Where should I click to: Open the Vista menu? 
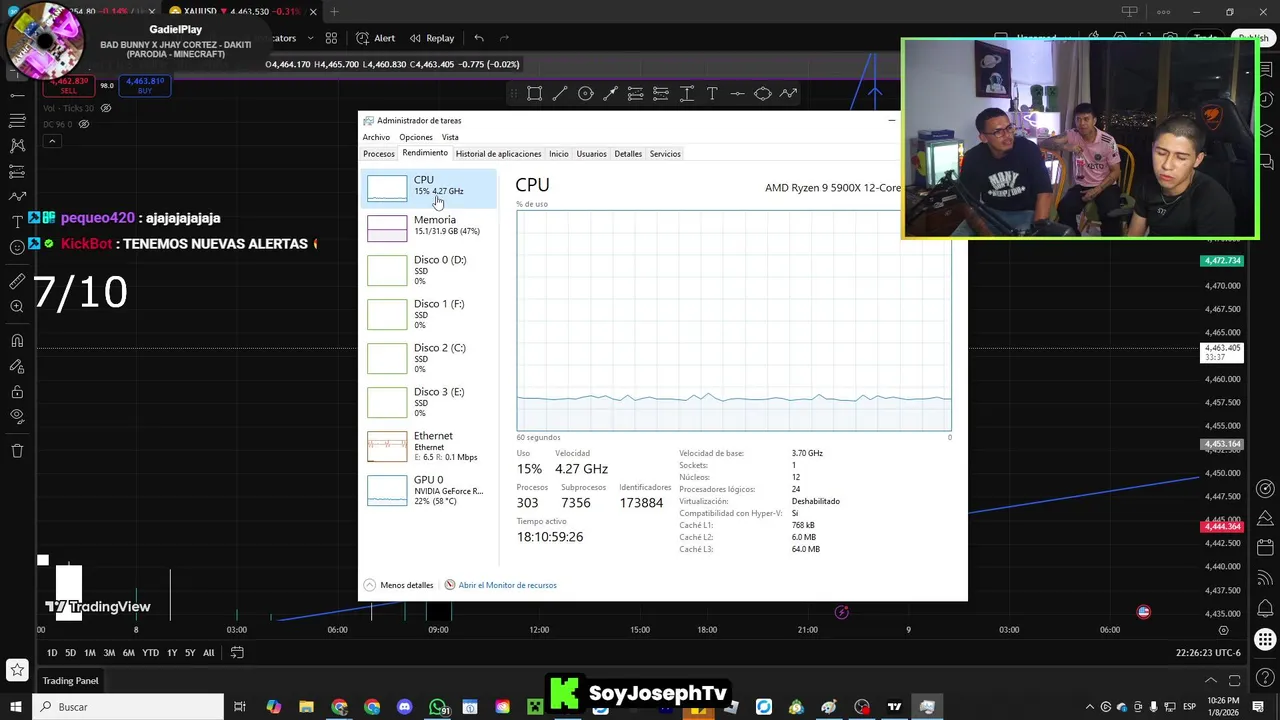[x=450, y=137]
